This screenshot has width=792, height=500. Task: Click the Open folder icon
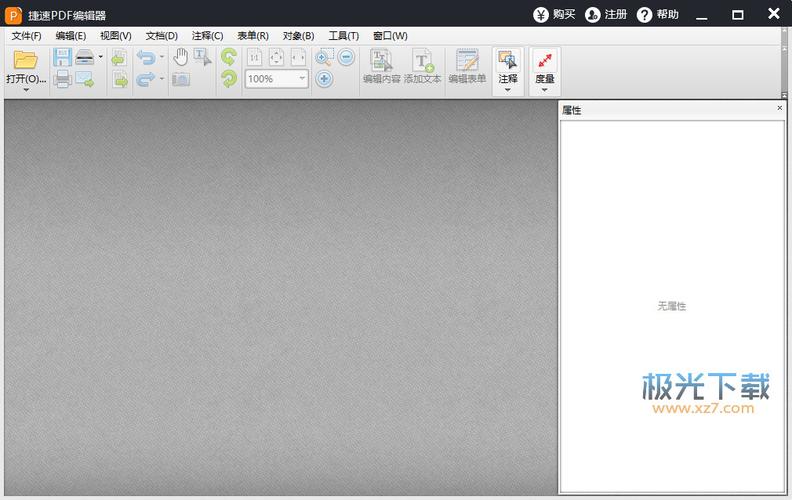[x=25, y=60]
